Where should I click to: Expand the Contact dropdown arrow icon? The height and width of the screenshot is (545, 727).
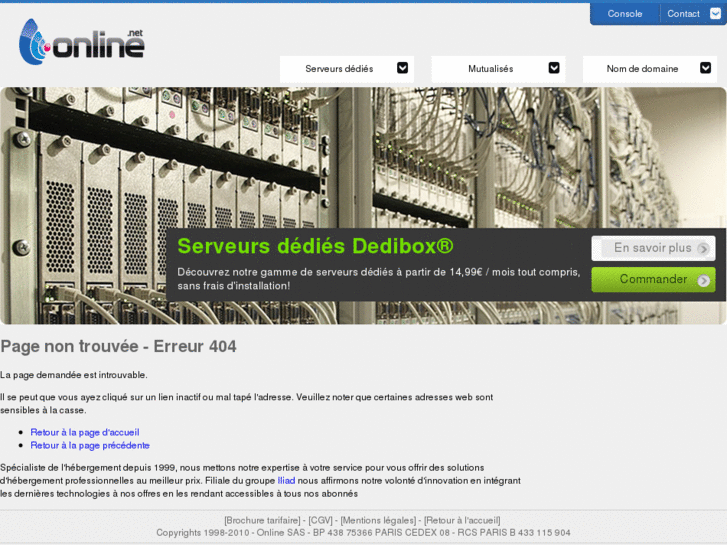pyautogui.click(x=715, y=13)
